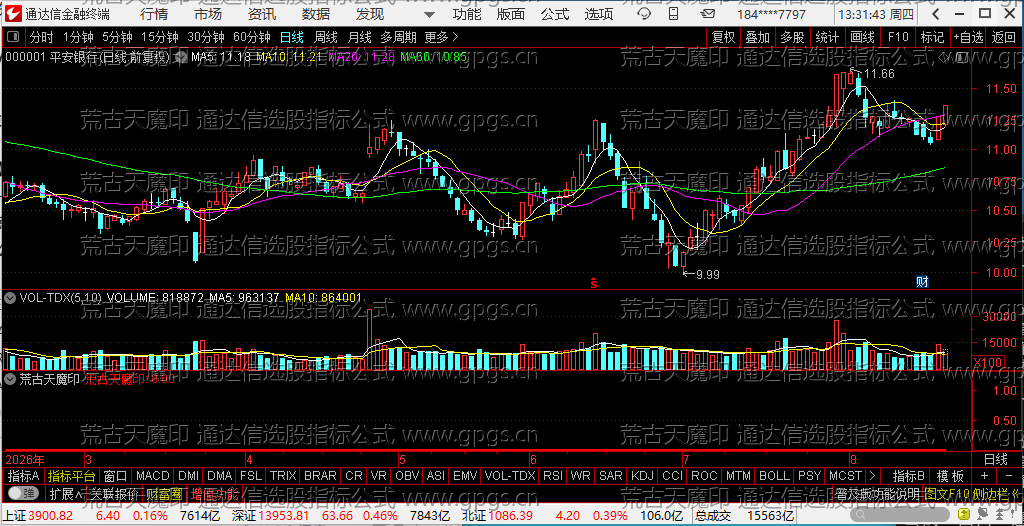Select the 周线 weekly period
1024x526 pixels.
pyautogui.click(x=325, y=37)
